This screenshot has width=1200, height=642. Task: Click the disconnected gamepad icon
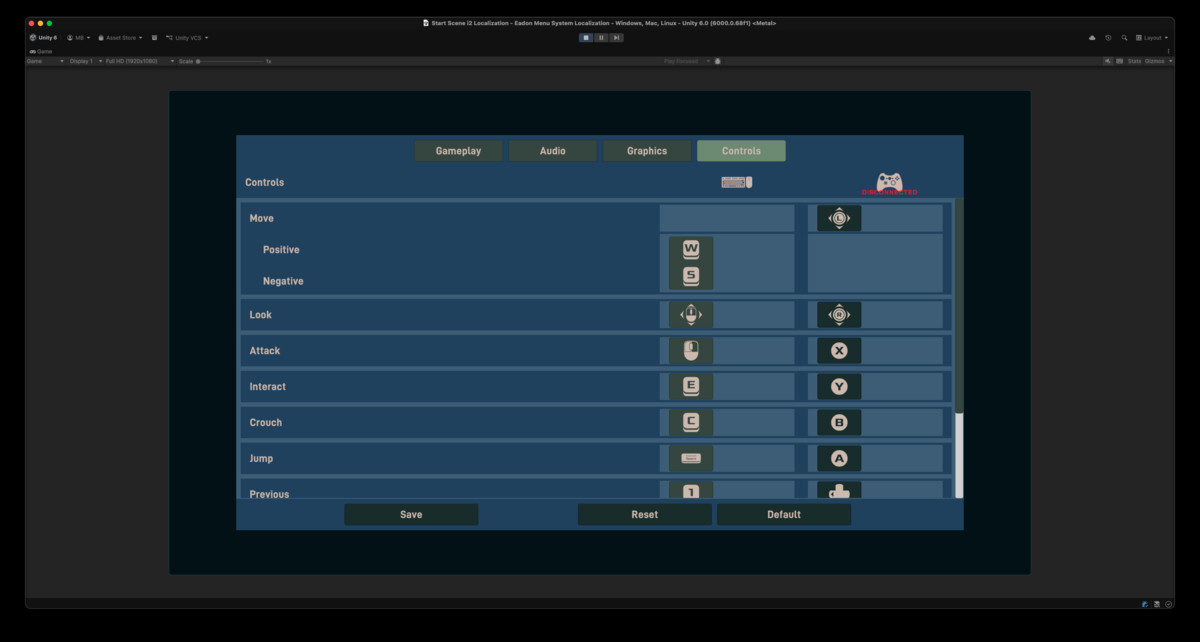pyautogui.click(x=889, y=182)
